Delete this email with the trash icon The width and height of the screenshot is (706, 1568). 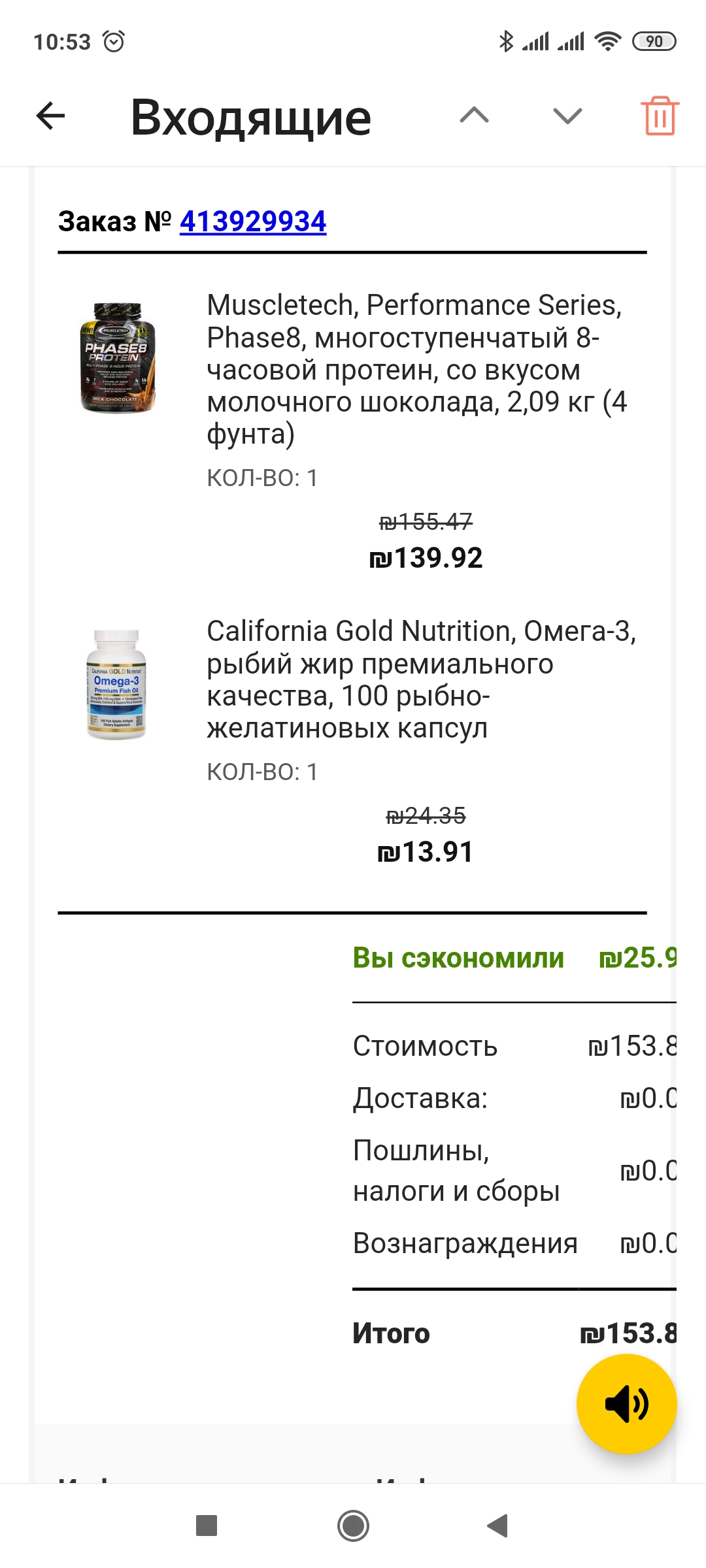(x=660, y=116)
